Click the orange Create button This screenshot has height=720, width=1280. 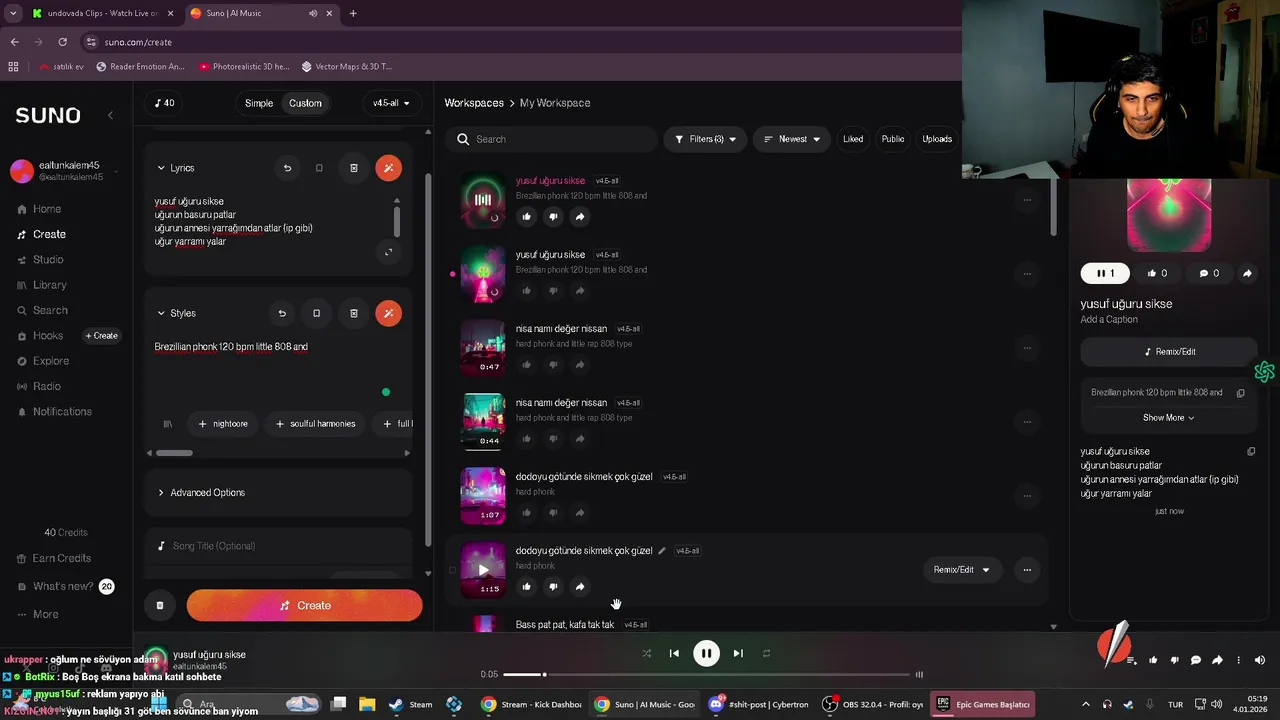point(304,605)
